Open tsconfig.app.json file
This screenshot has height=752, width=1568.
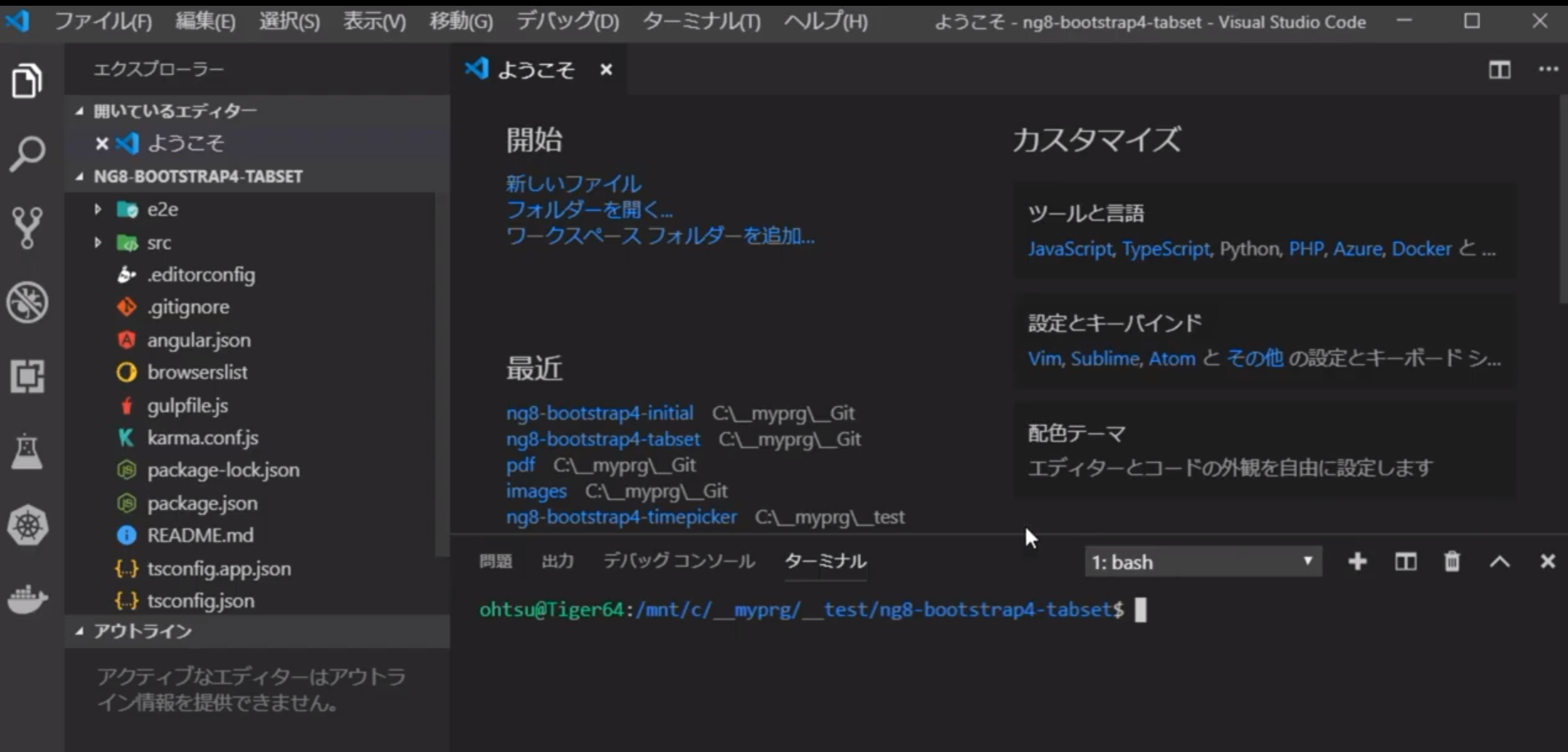218,568
